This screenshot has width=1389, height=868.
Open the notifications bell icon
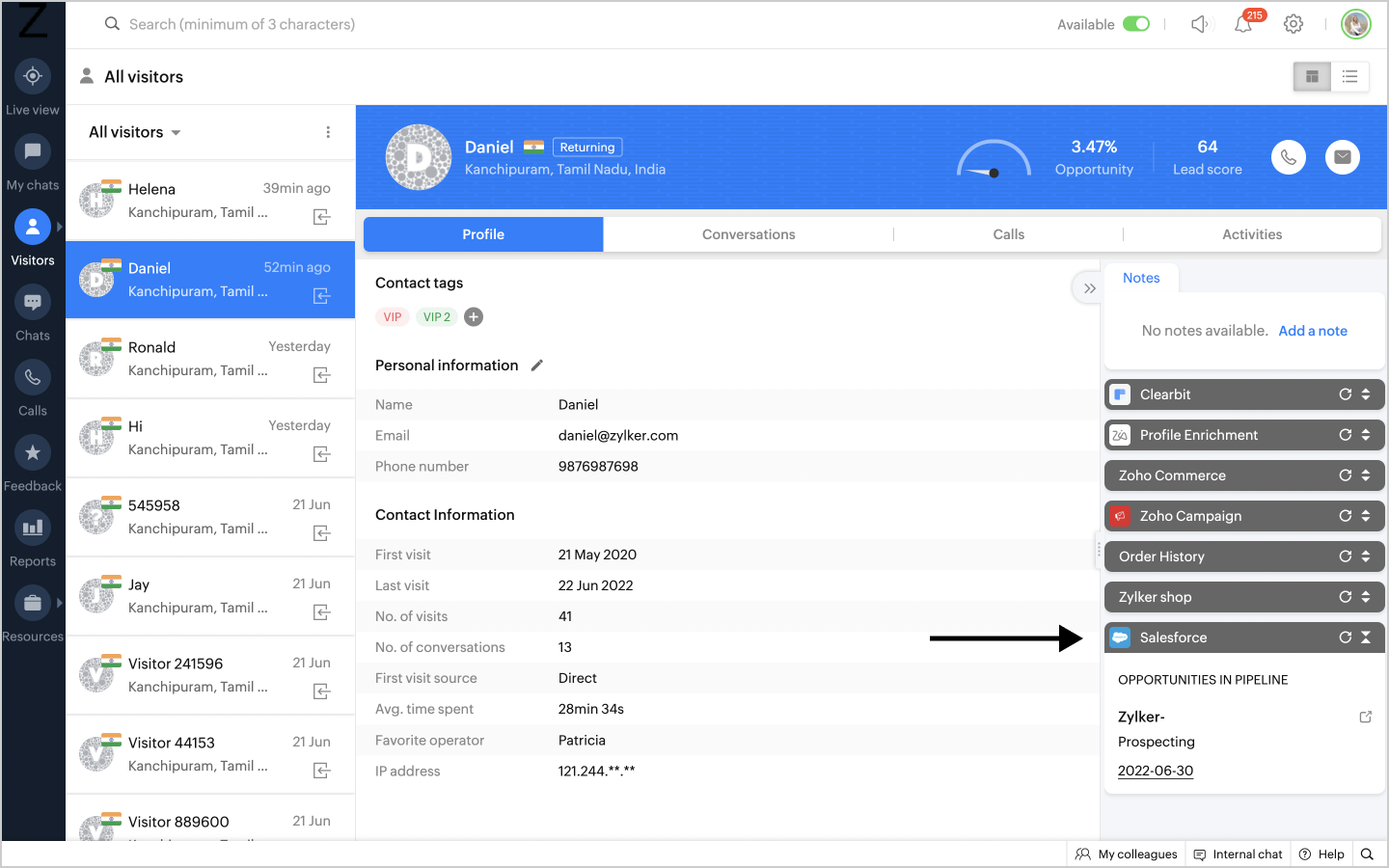[x=1243, y=24]
